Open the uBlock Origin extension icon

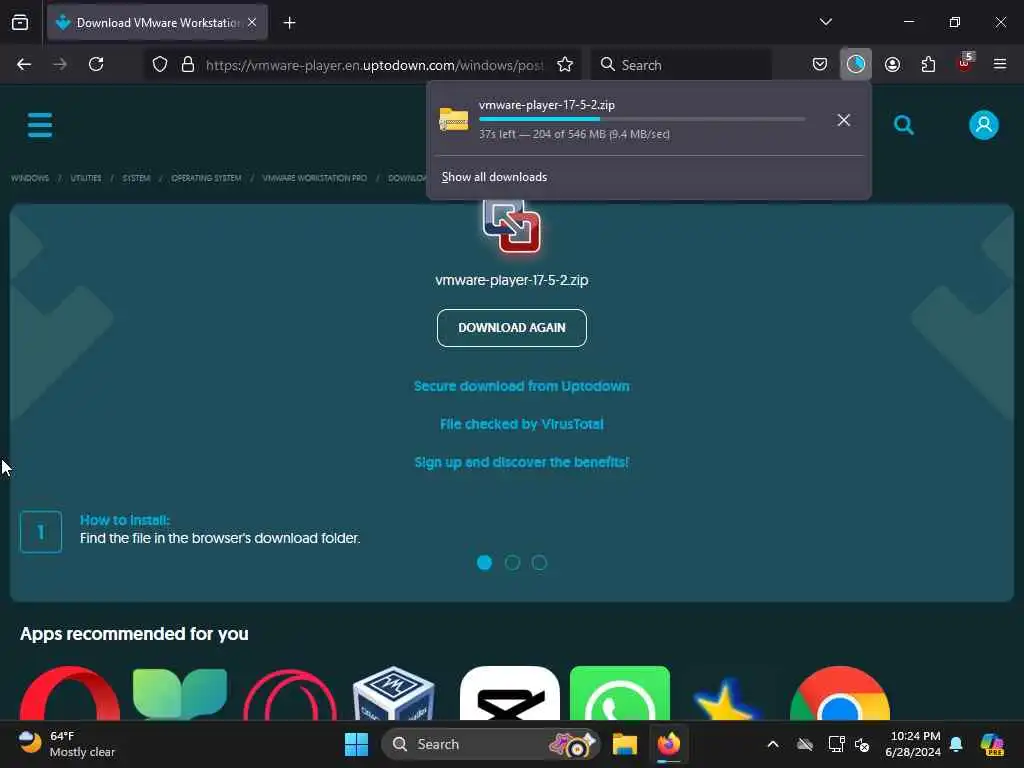[x=965, y=63]
